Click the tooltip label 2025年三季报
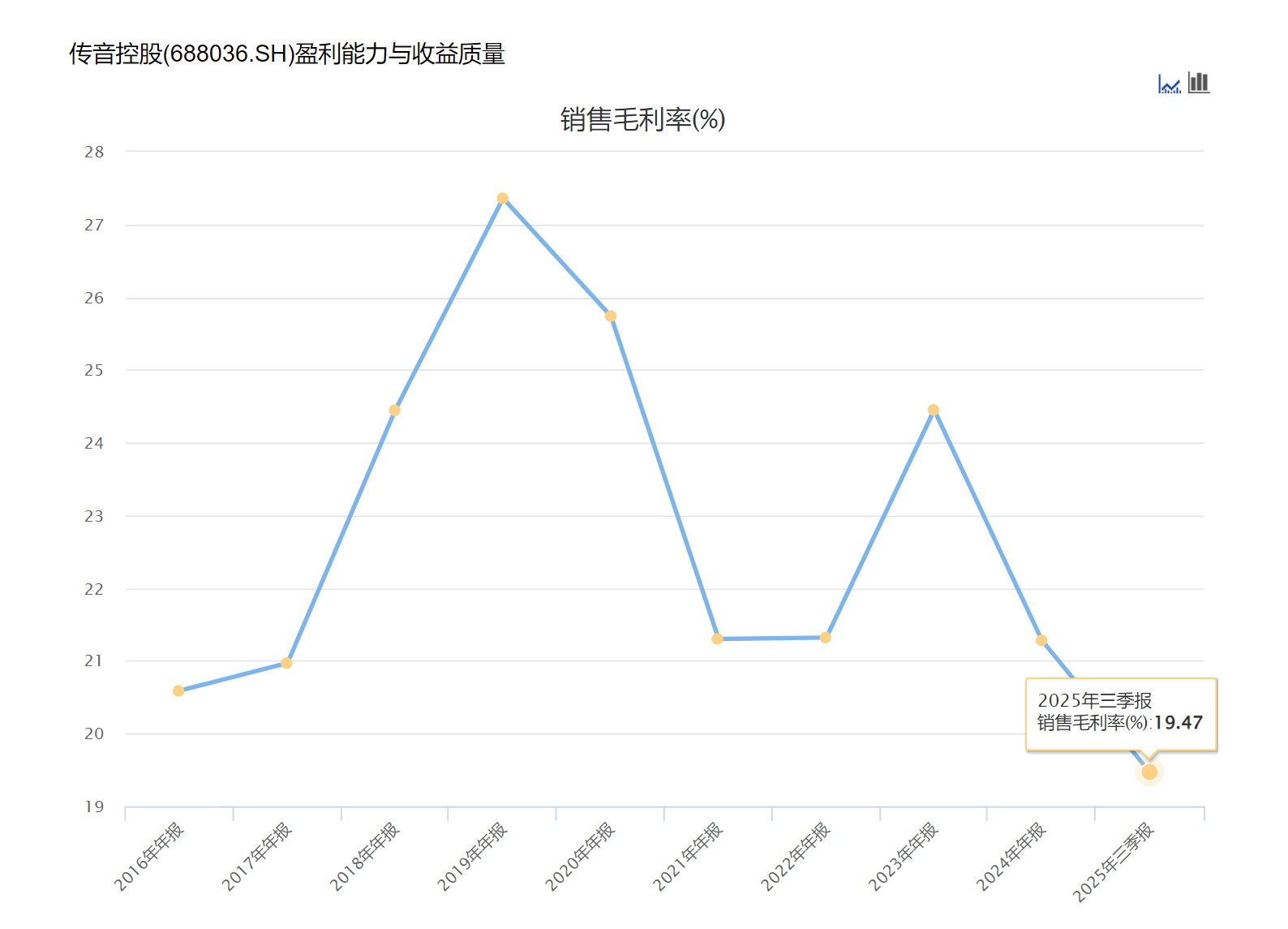Screen dimensions: 1288x929 click(x=1095, y=700)
